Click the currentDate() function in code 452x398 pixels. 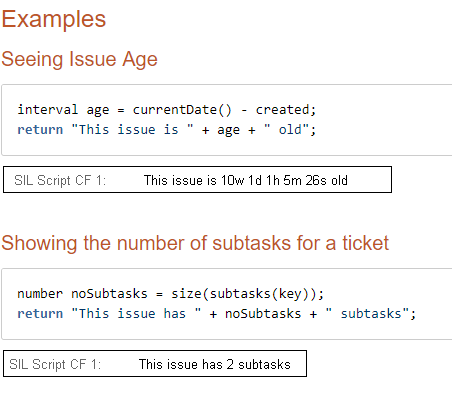[x=182, y=110]
